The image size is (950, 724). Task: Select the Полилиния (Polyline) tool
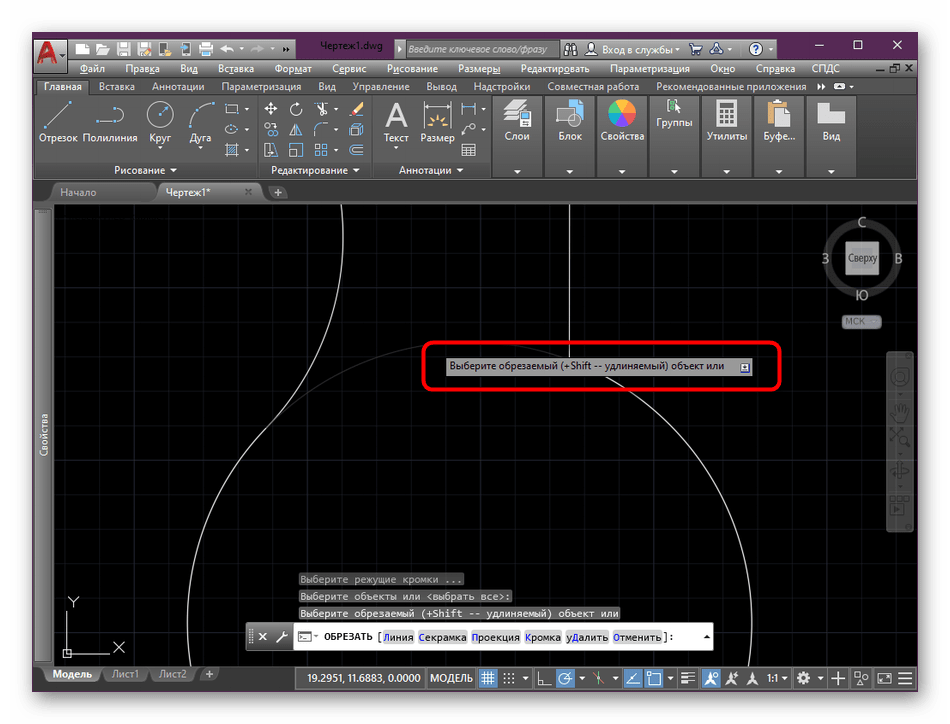coord(110,120)
